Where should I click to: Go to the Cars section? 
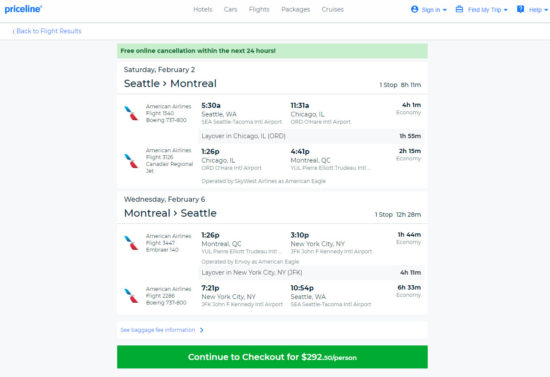coord(230,9)
